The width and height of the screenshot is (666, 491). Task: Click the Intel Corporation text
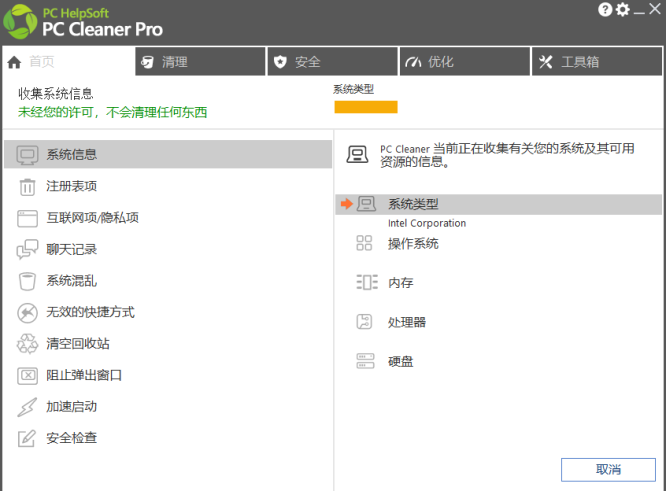pyautogui.click(x=427, y=223)
